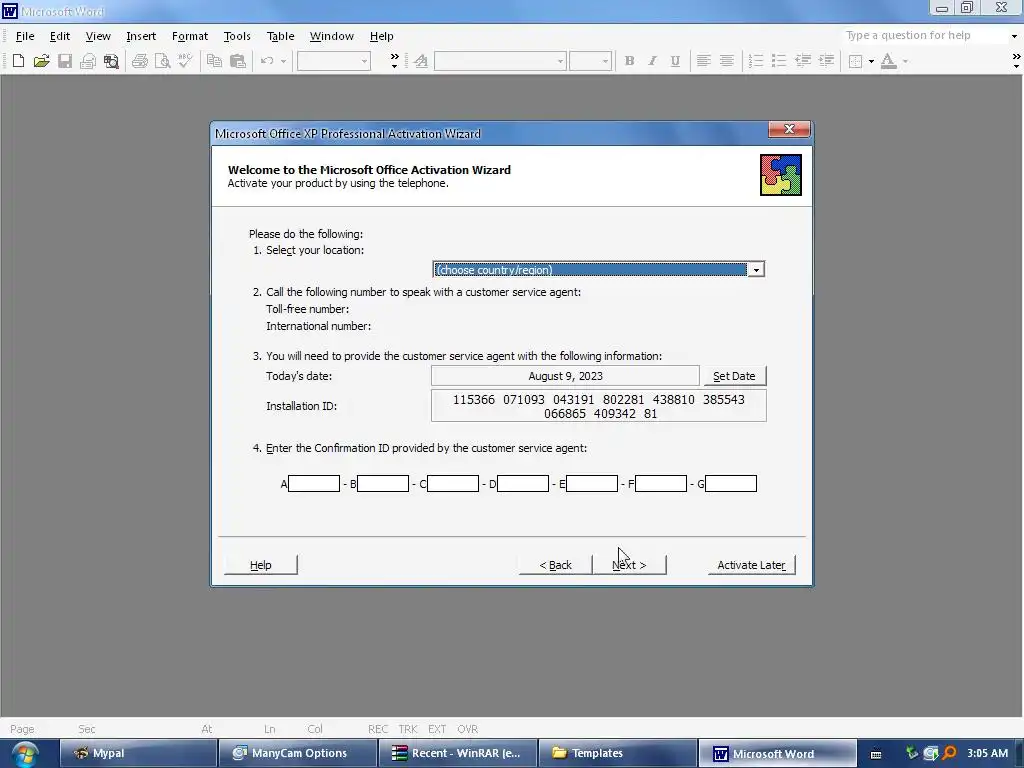
Task: Open the Help menu
Action: [x=381, y=36]
